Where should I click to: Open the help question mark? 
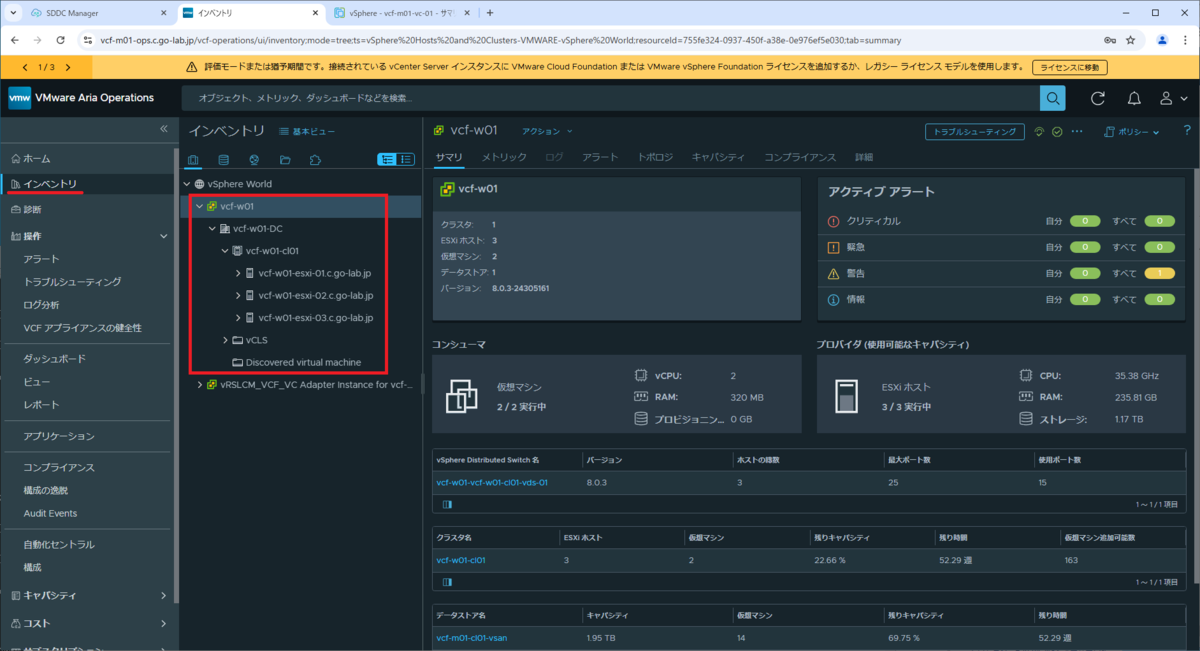point(1187,131)
